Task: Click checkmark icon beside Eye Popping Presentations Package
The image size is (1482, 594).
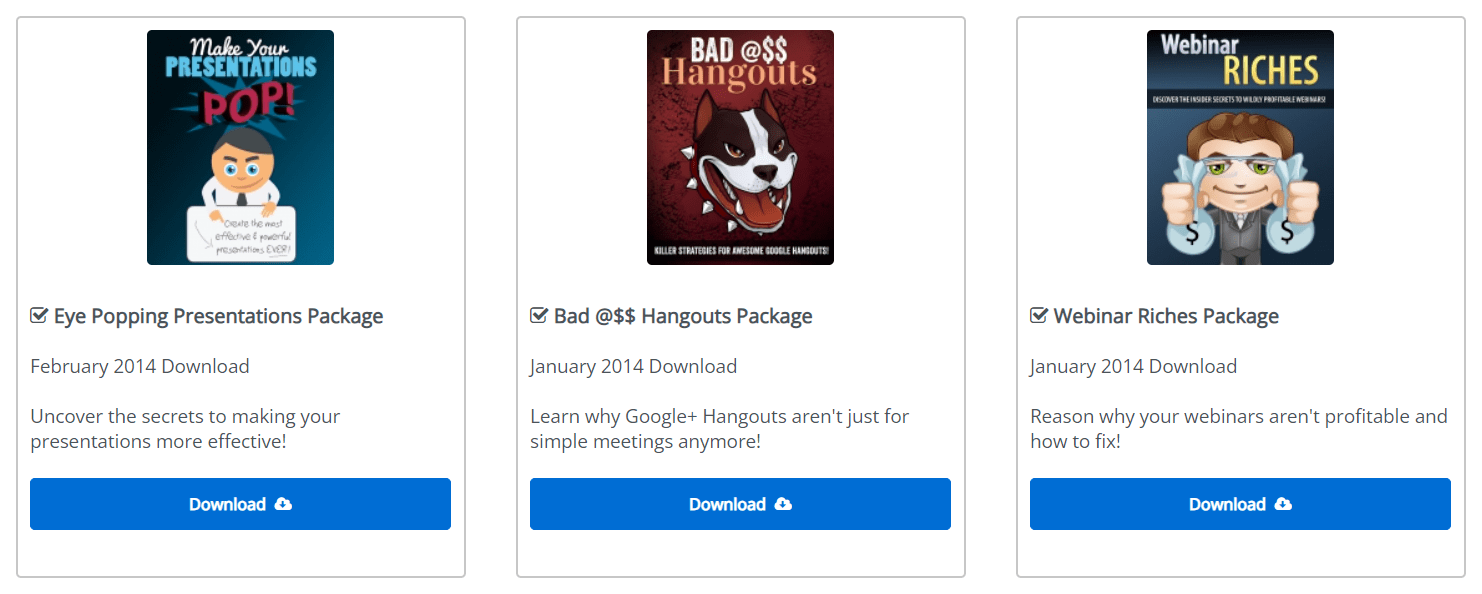Action: 39,316
